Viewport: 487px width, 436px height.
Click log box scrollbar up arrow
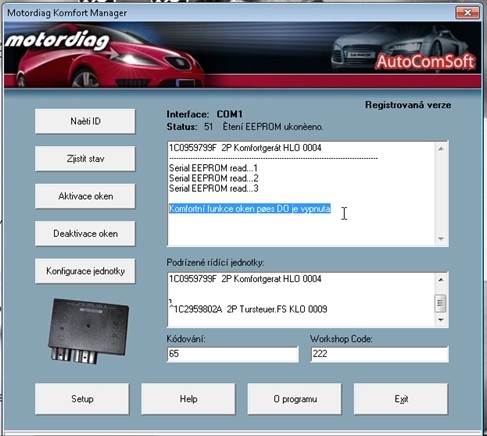441,149
